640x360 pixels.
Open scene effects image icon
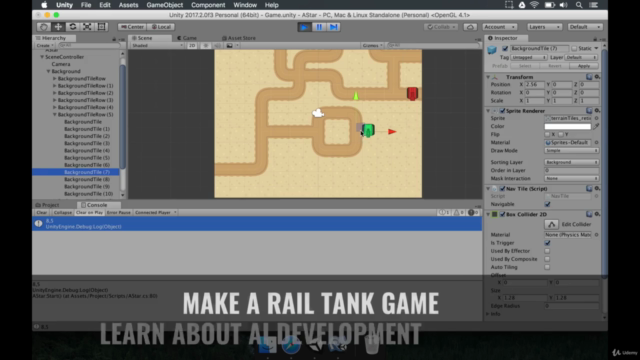click(229, 45)
